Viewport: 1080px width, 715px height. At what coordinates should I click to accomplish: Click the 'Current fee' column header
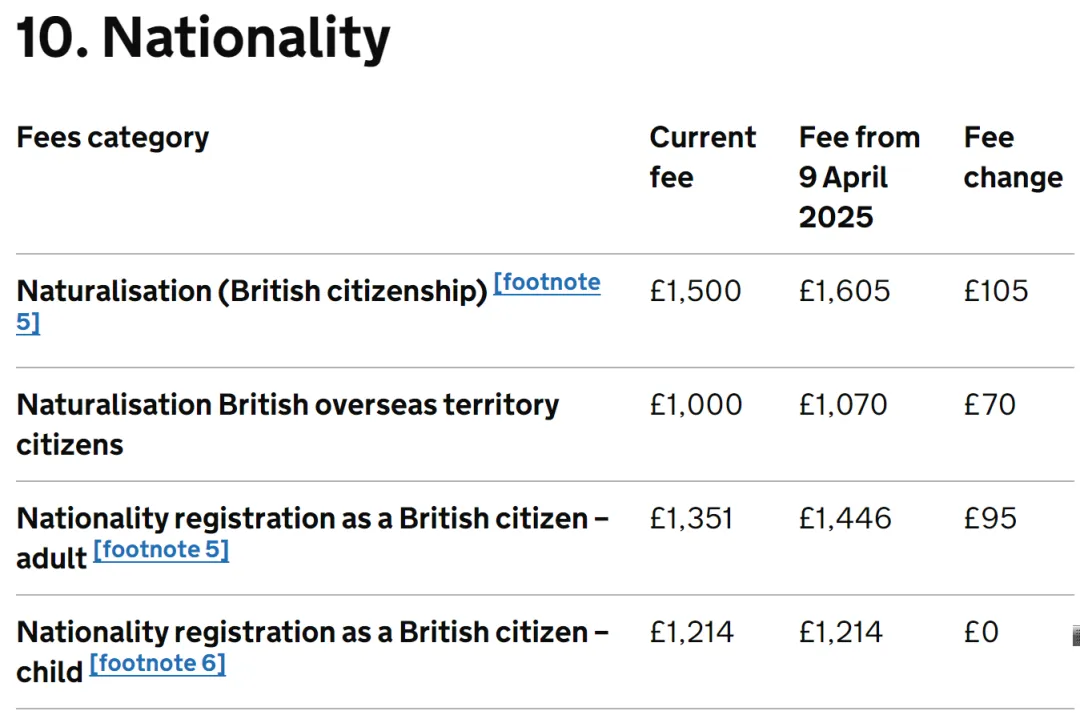(x=702, y=157)
